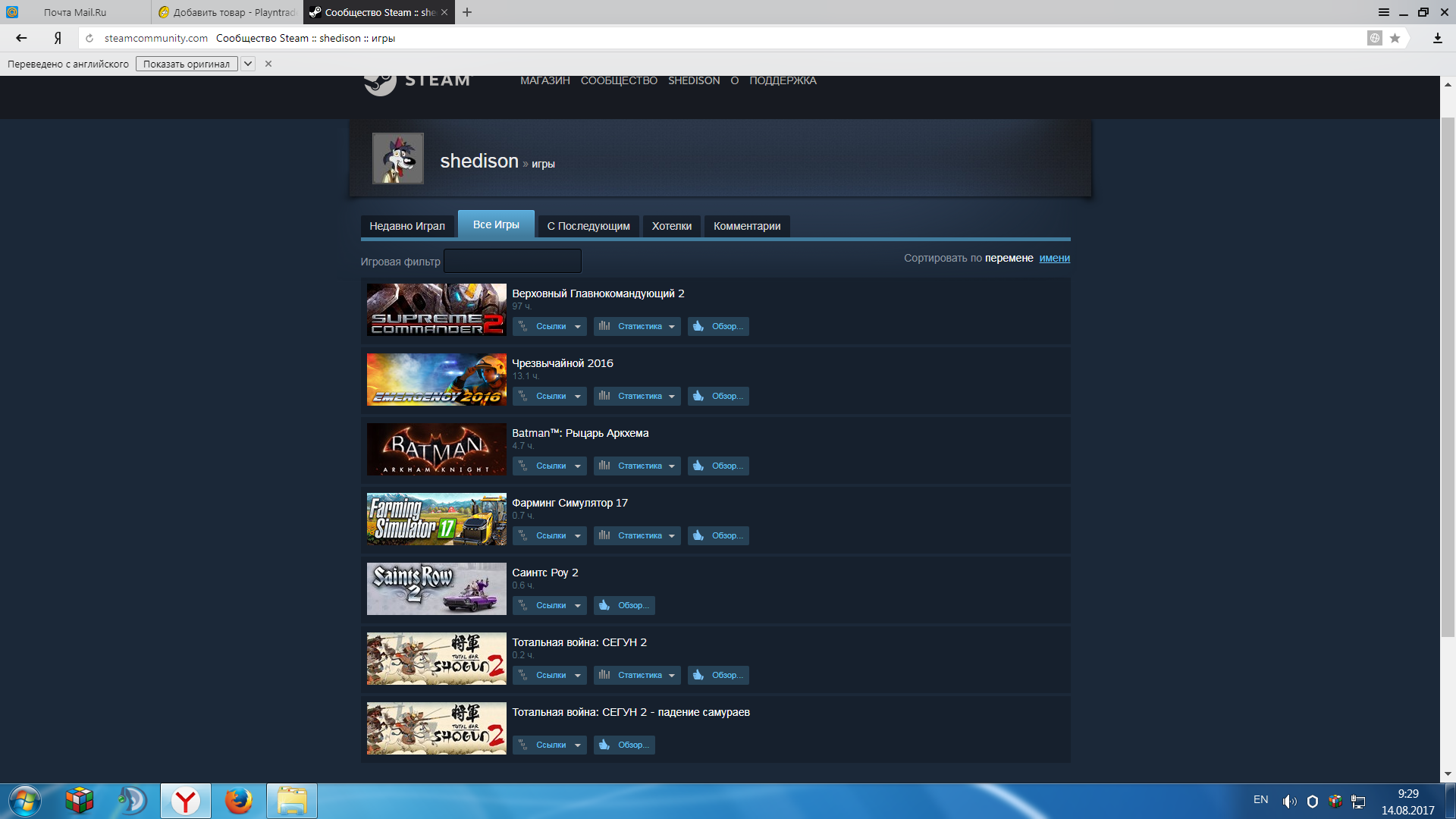Screen dimensions: 1456x819
Task: Select the 'Все Игры' tab
Action: click(x=496, y=224)
